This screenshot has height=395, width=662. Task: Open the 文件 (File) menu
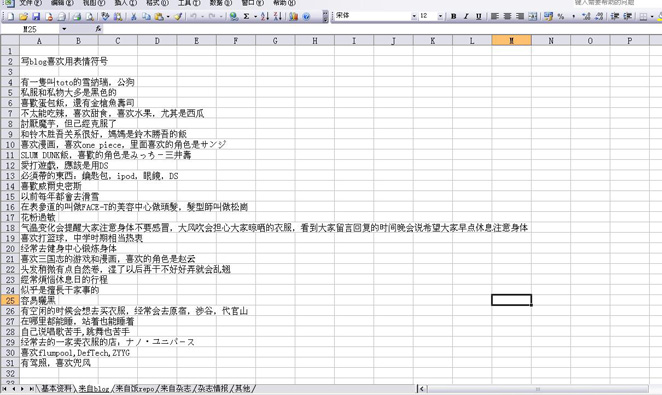click(30, 3)
